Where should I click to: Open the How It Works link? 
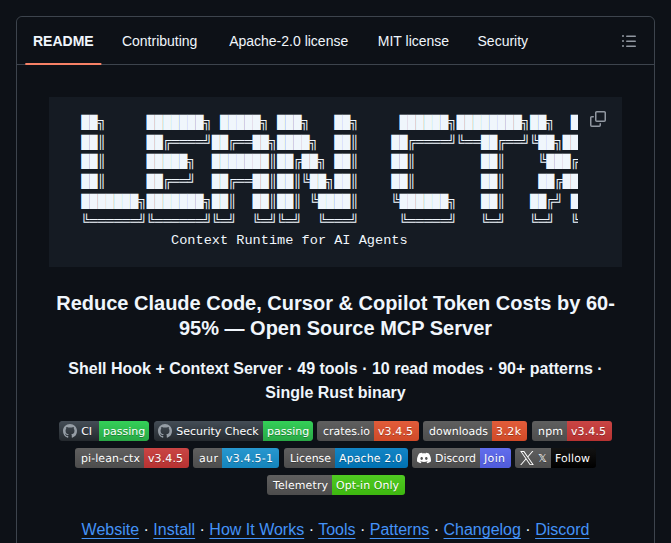[x=256, y=529]
